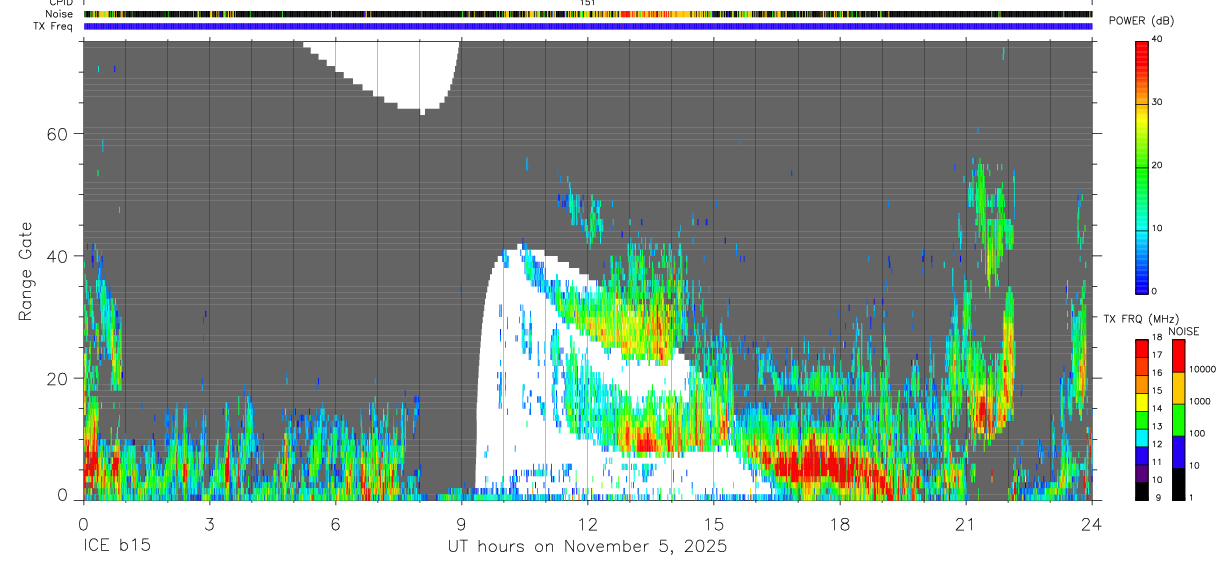Click the 16 label on the TX frequency legend
The image size is (1228, 567).
1158,373
